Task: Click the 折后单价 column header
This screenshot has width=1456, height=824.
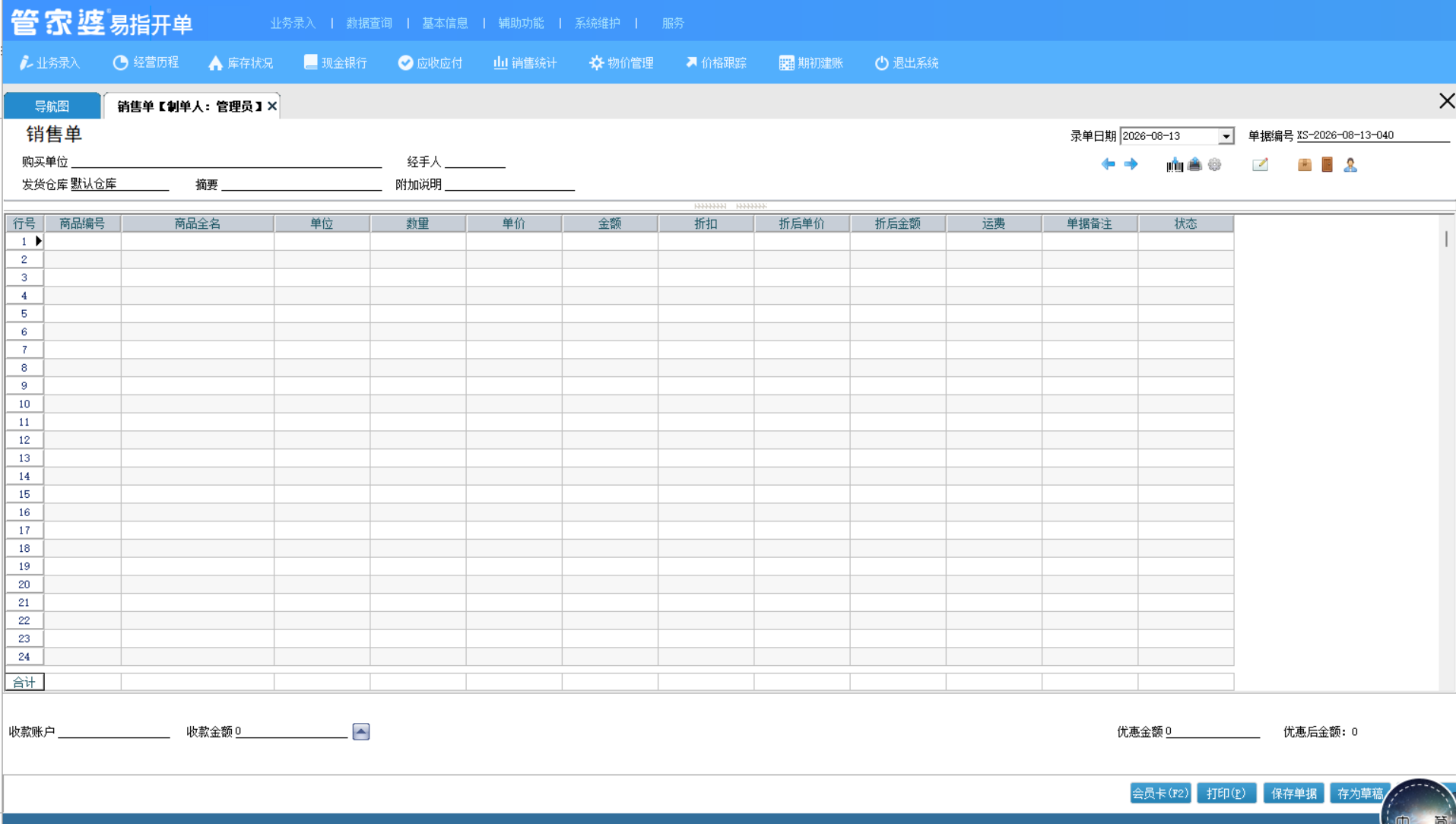Action: tap(801, 223)
